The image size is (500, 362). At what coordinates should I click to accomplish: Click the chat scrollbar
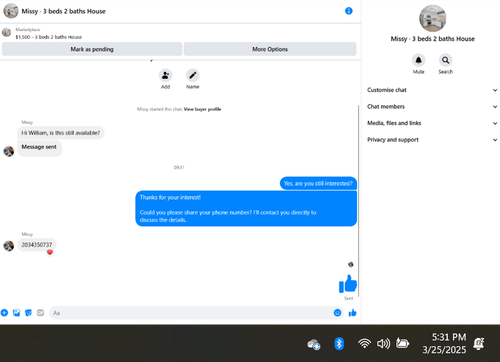359,200
